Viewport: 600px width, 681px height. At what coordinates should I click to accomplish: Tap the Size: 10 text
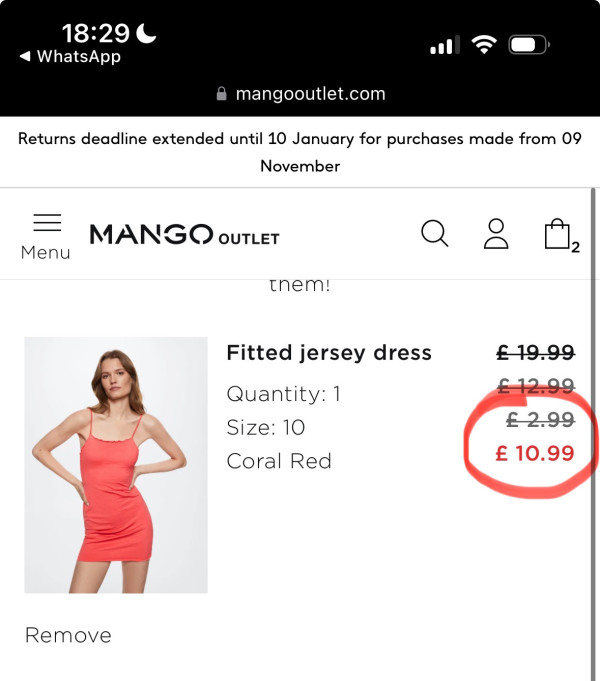coord(265,428)
